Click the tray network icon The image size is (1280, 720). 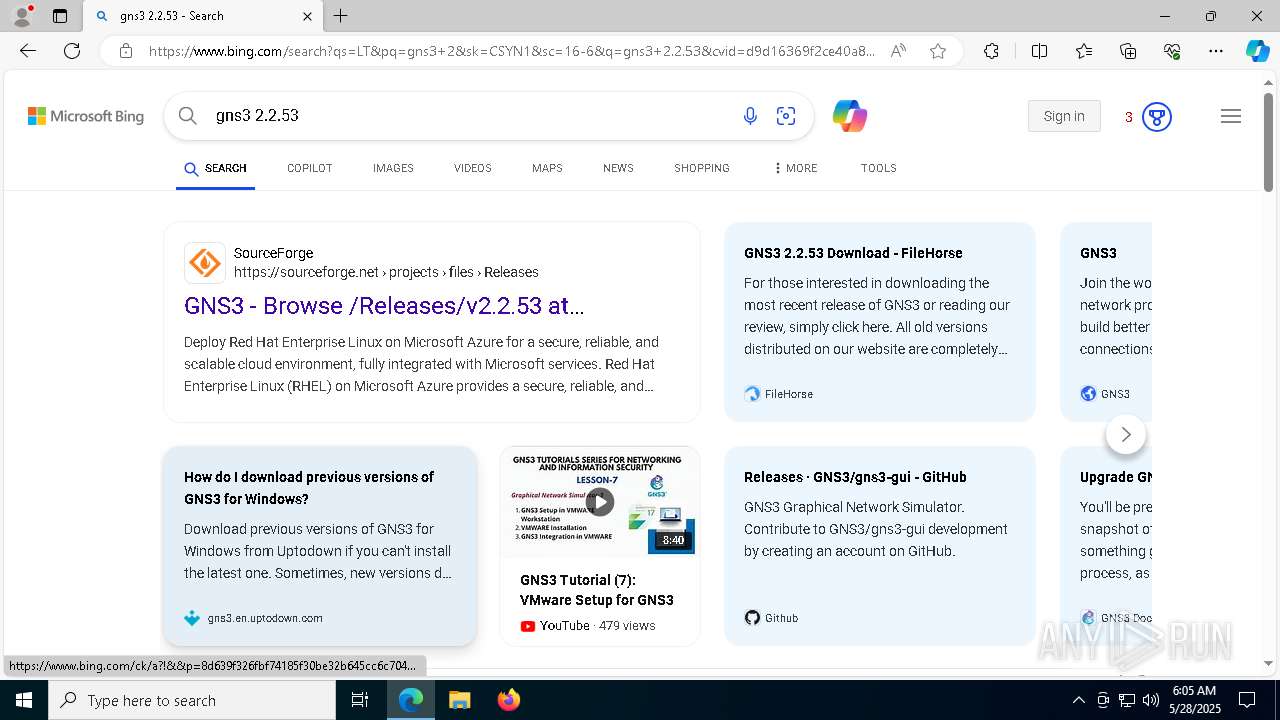click(x=1127, y=700)
